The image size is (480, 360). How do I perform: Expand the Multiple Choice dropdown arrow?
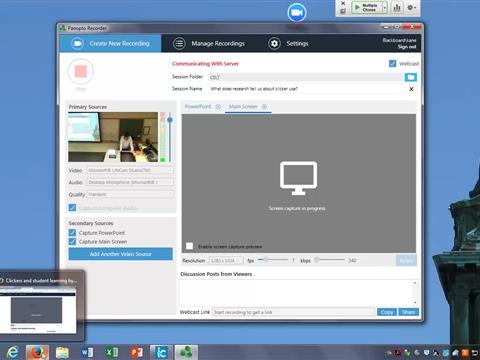385,8
